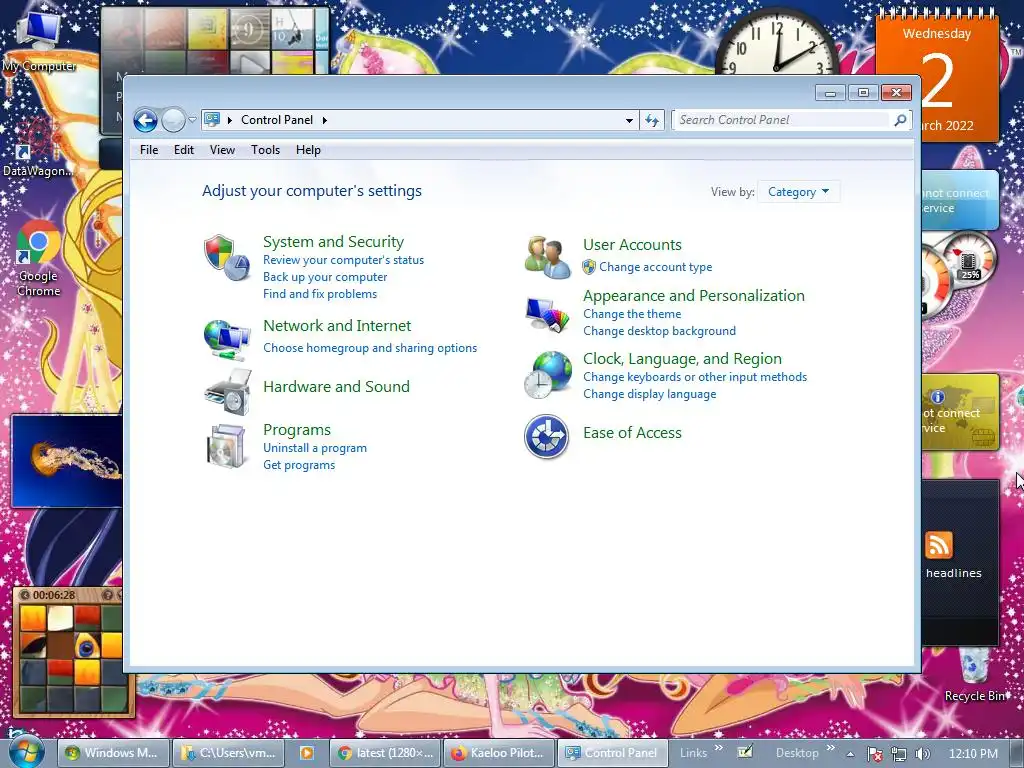Screen dimensions: 1024x768
Task: Click Change desktop background link
Action: tap(660, 331)
